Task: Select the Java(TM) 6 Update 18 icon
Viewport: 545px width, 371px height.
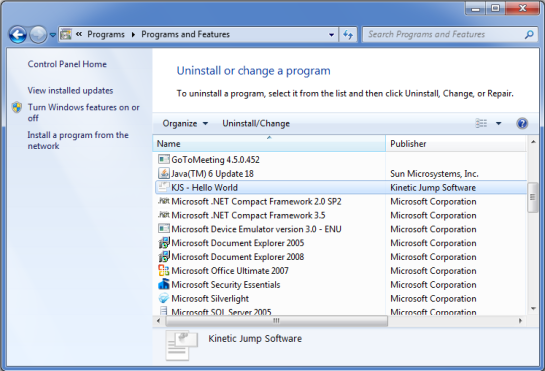Action: [164, 173]
